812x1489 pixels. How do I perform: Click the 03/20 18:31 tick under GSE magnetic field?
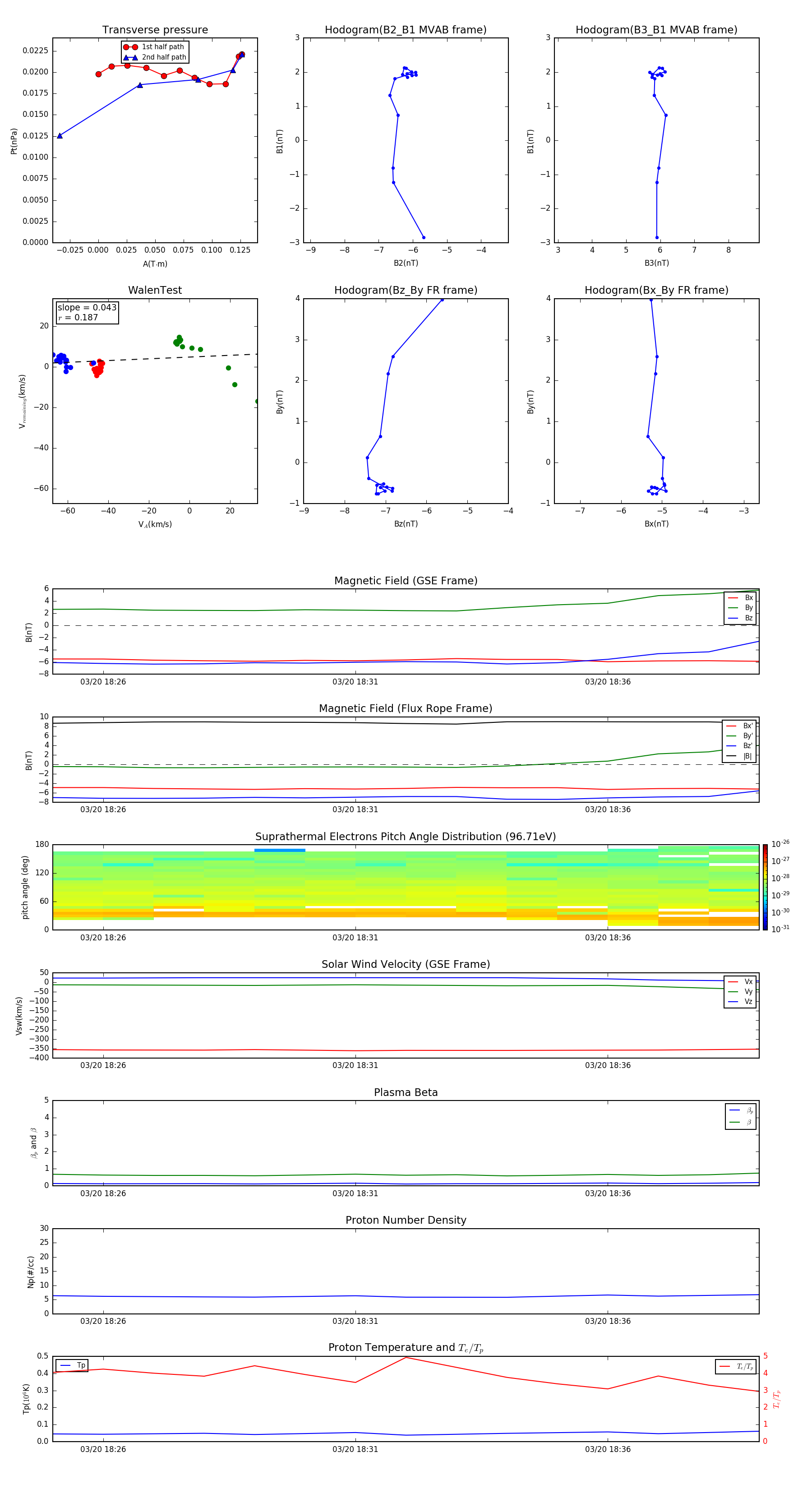coord(355,682)
